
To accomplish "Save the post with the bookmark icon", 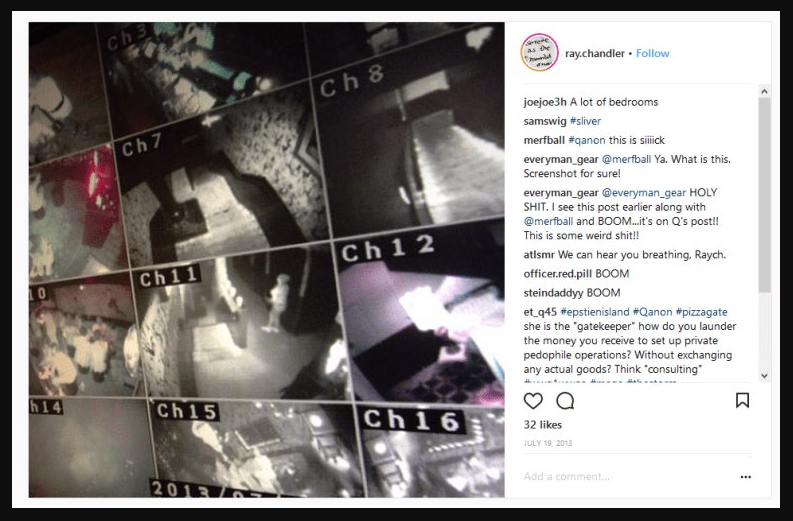I will tap(742, 400).
